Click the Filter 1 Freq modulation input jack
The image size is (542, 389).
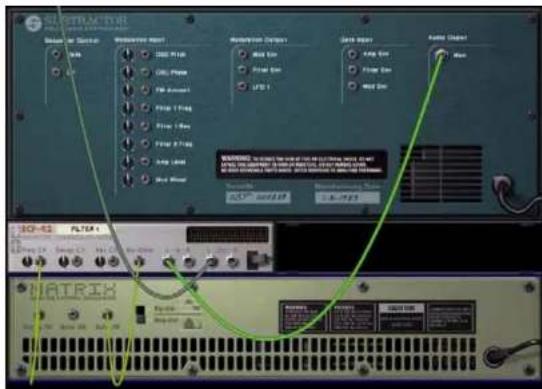pyautogui.click(x=145, y=108)
